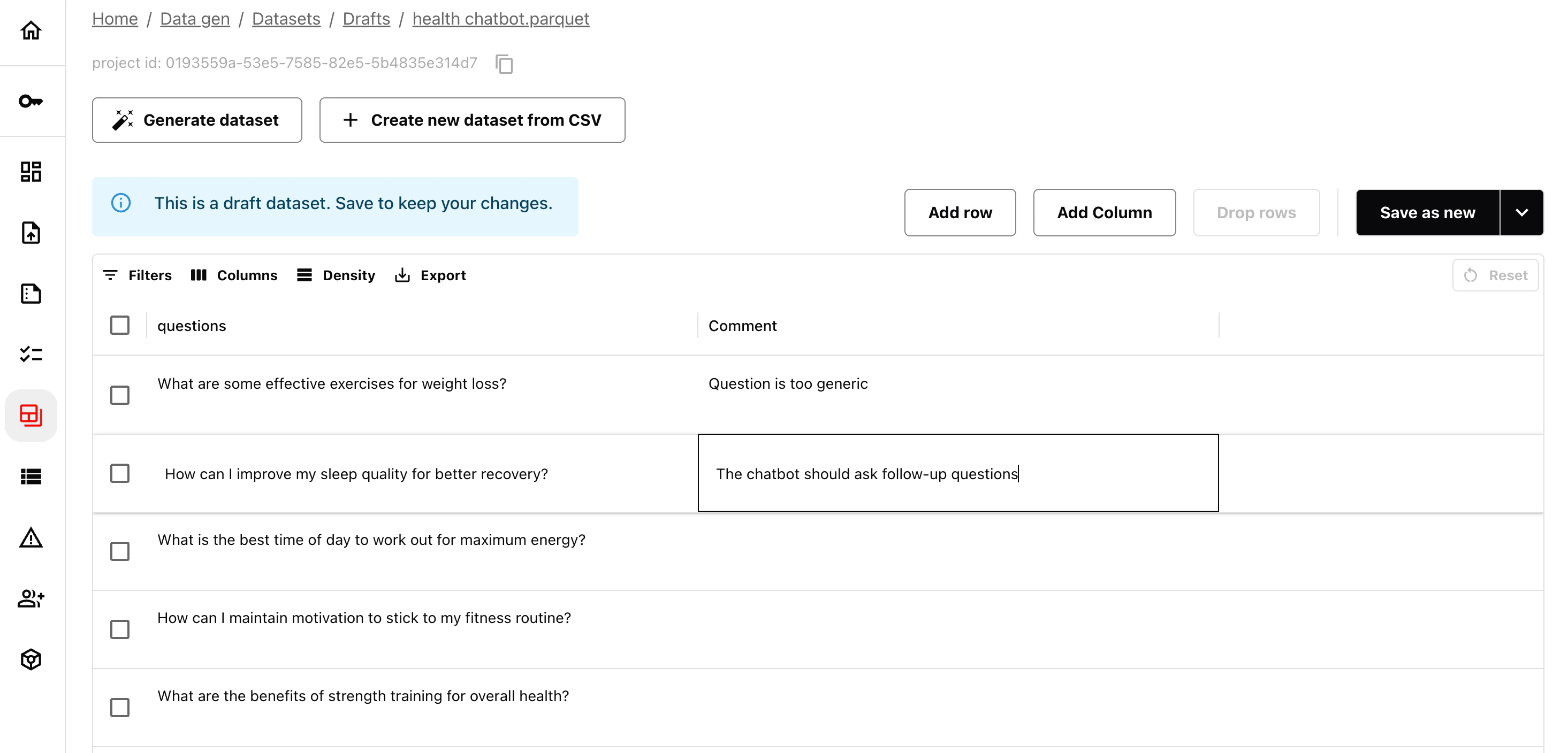This screenshot has width=1568, height=753.
Task: Expand the Save as new dropdown arrow
Action: click(1521, 213)
